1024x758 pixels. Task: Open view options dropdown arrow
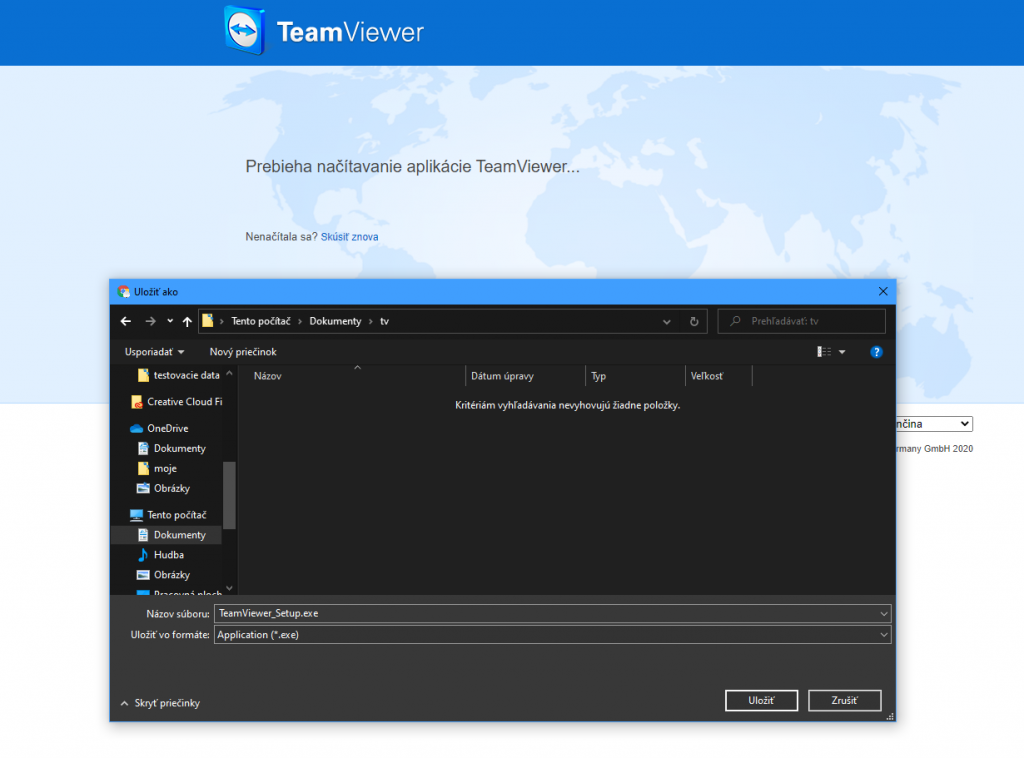[842, 352]
